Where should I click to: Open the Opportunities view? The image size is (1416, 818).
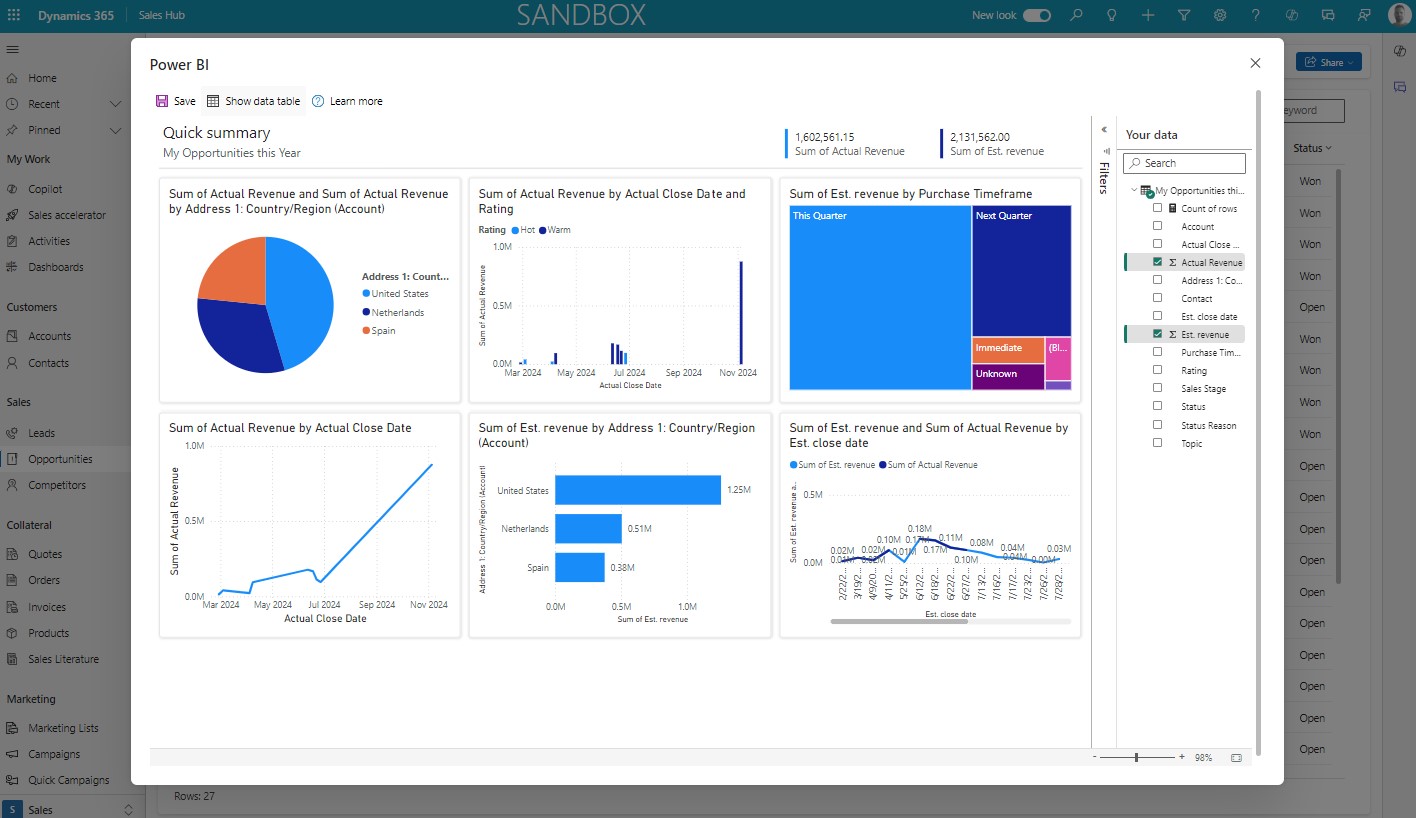coord(62,458)
